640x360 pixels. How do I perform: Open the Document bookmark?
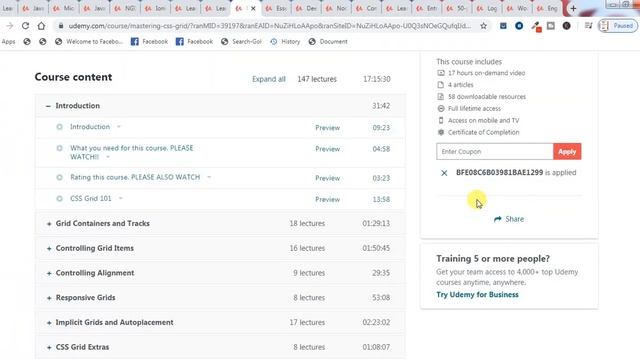(328, 42)
